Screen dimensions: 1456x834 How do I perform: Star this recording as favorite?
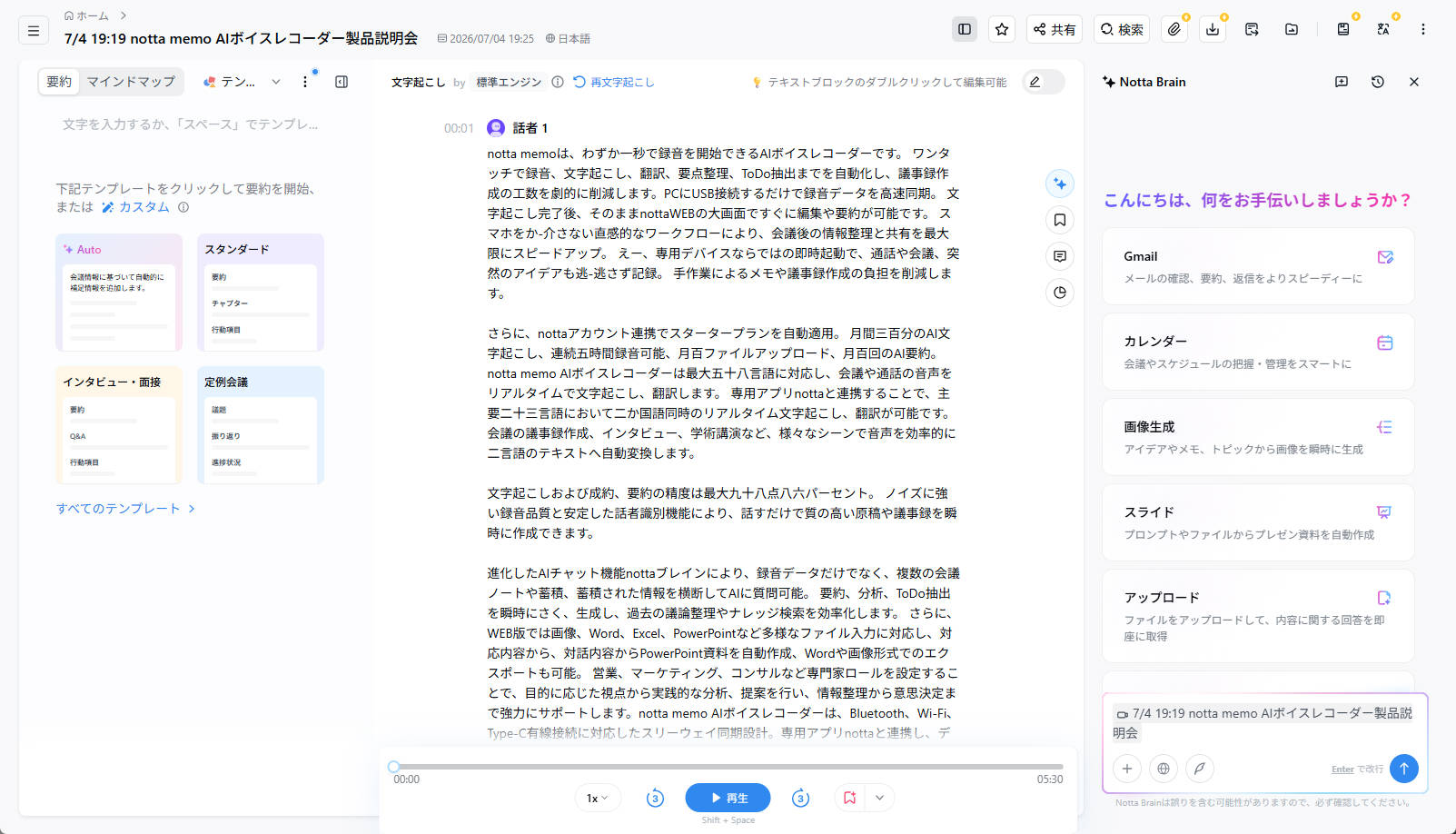[x=1002, y=29]
